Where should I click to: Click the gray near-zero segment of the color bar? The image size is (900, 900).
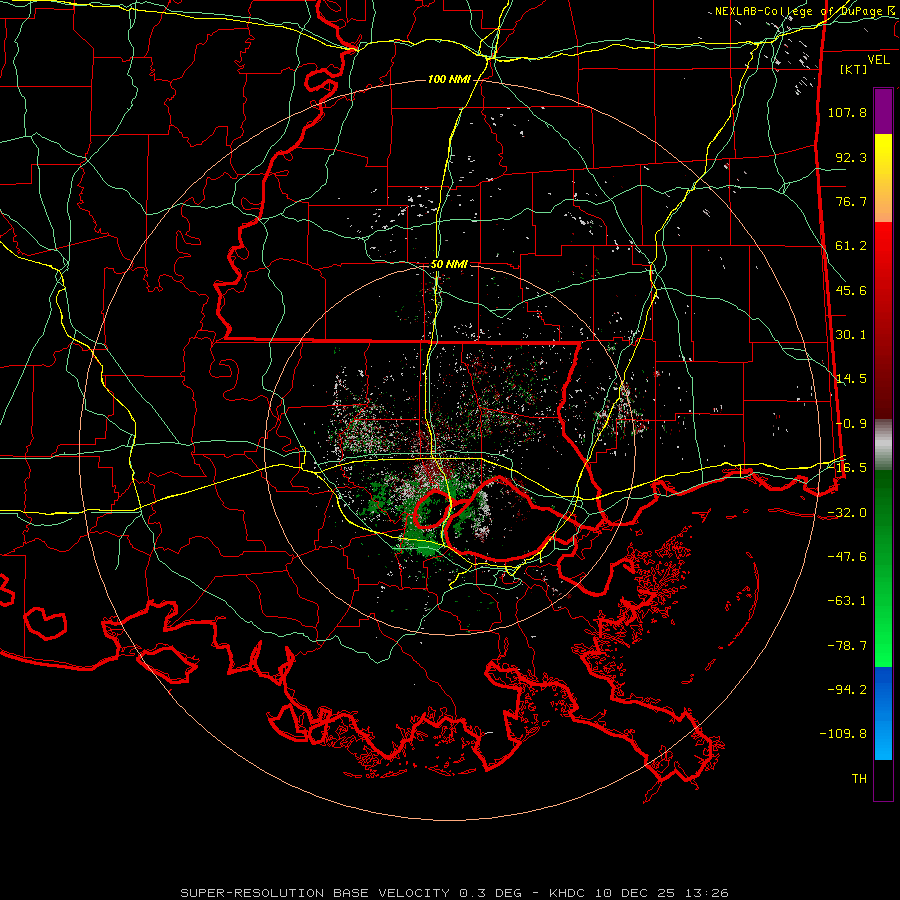click(883, 445)
